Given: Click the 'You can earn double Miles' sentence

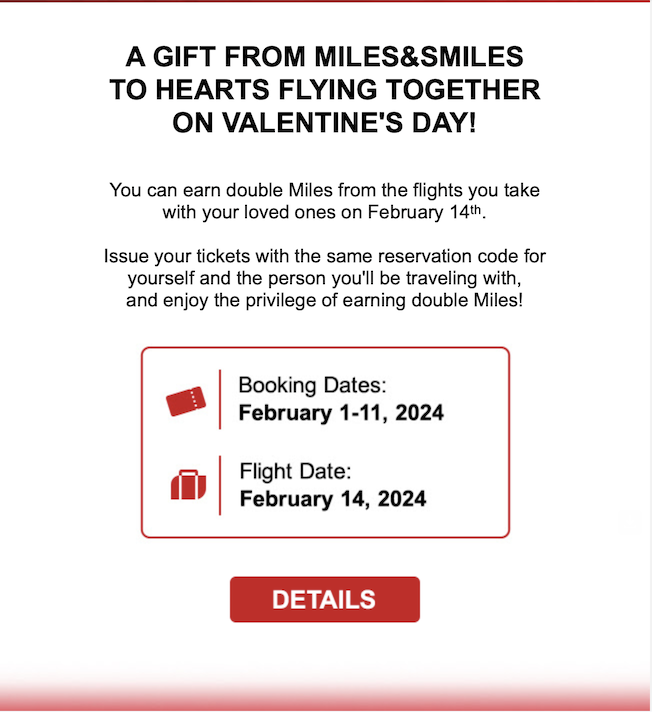Looking at the screenshot, I should 325,190.
